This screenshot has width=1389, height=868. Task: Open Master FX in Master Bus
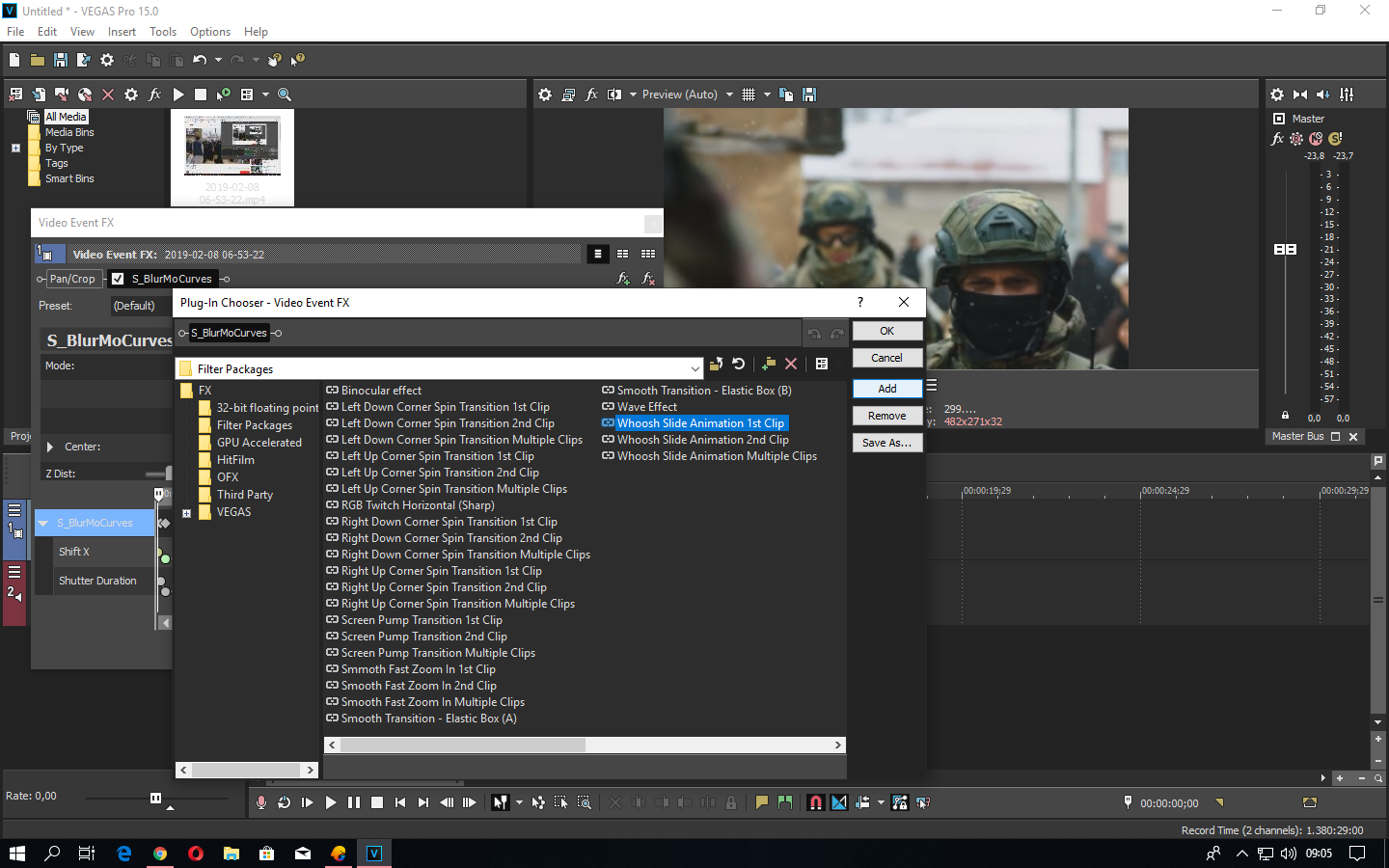click(x=1278, y=139)
